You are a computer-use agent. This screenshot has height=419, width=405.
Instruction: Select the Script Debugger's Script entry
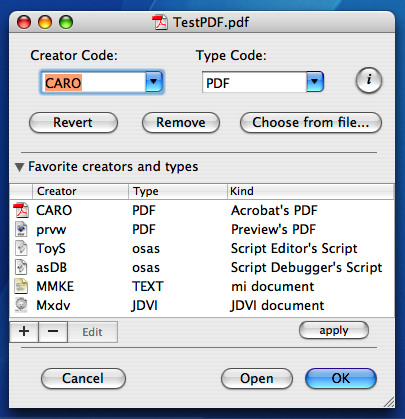coord(306,267)
